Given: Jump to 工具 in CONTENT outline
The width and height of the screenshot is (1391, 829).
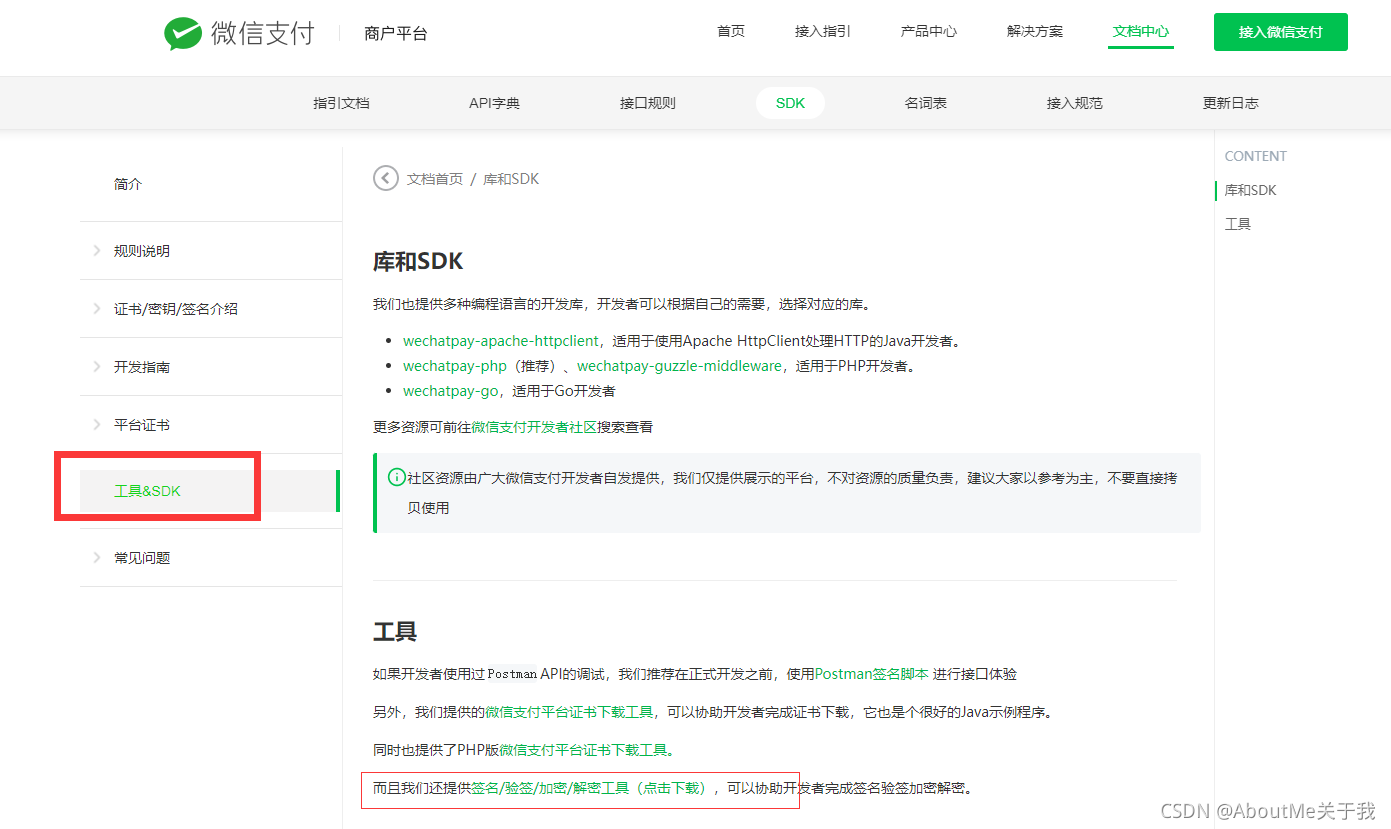Looking at the screenshot, I should coord(1238,224).
